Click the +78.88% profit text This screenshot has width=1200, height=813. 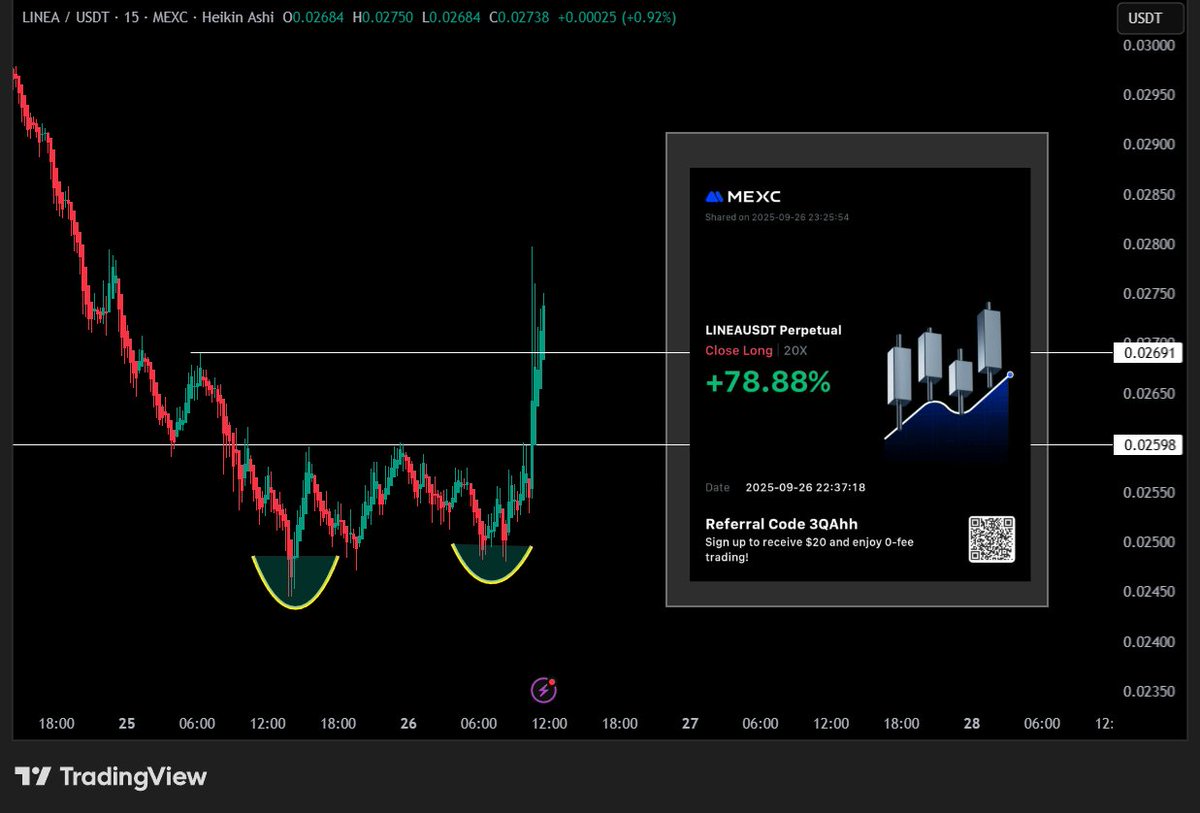click(768, 382)
